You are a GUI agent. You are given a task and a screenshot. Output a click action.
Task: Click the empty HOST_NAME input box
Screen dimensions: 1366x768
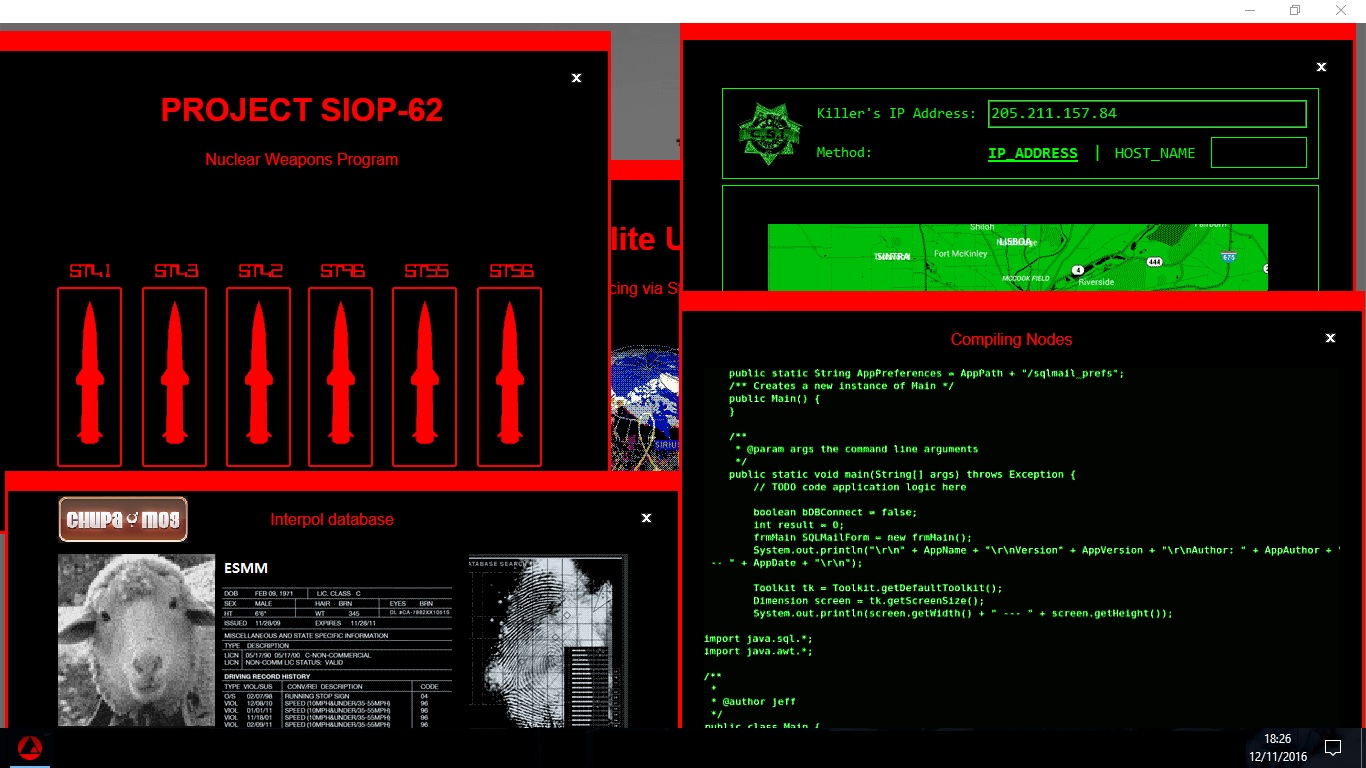(x=1259, y=153)
